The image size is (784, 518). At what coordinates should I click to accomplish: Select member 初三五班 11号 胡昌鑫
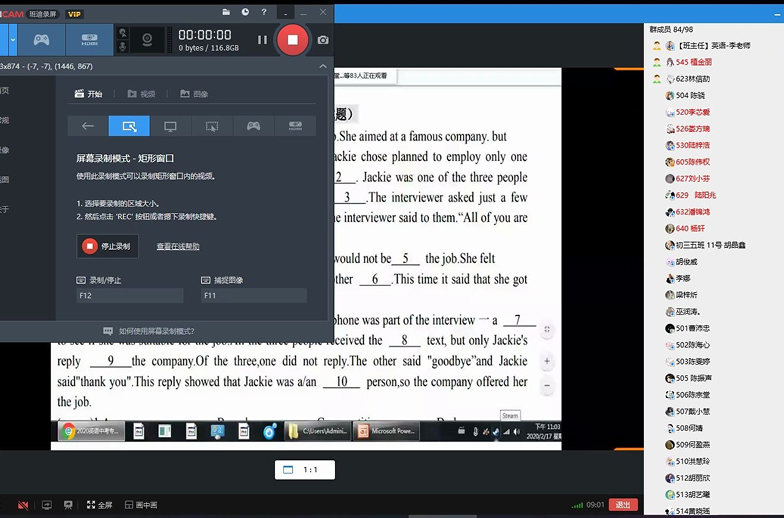click(x=705, y=245)
